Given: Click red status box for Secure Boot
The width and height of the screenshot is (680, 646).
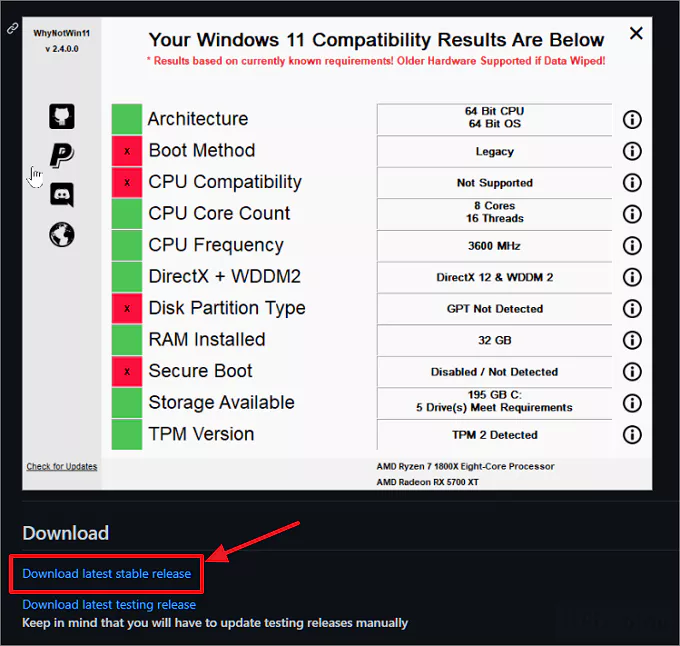Looking at the screenshot, I should click(x=127, y=372).
